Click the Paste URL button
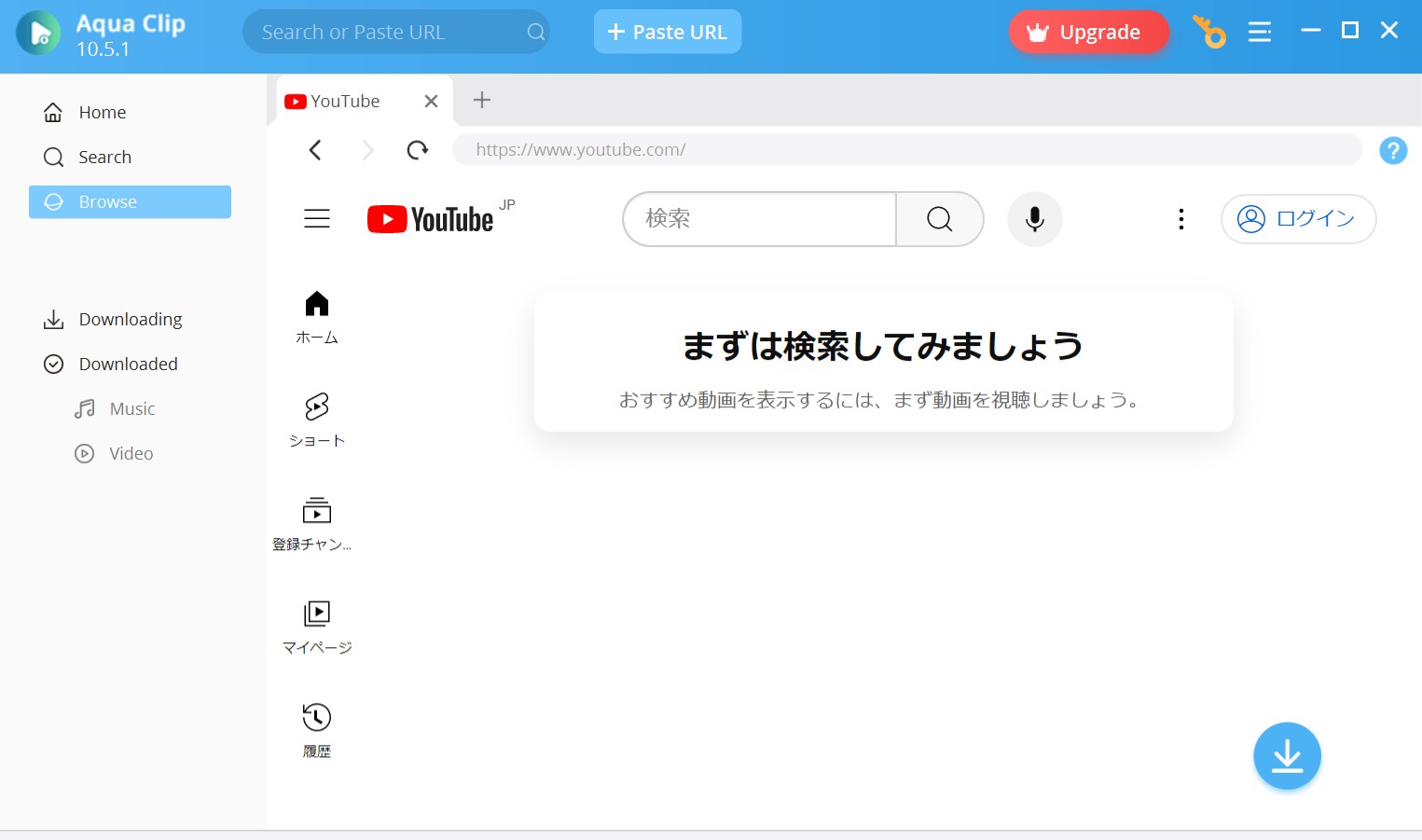1422x840 pixels. (x=668, y=32)
